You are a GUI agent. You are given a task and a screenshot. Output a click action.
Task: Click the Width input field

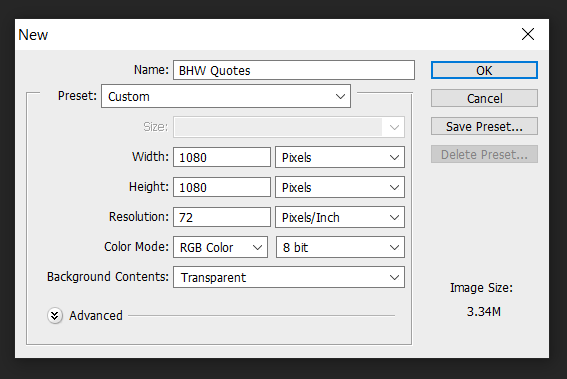222,157
